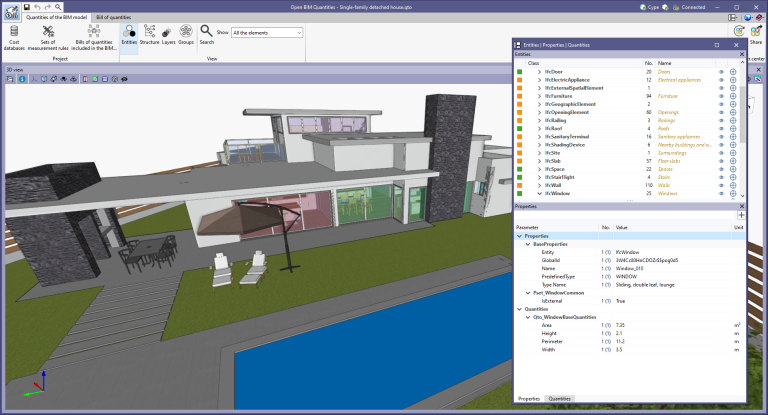Collapse the Quantities section
This screenshot has width=768, height=415.
(520, 309)
